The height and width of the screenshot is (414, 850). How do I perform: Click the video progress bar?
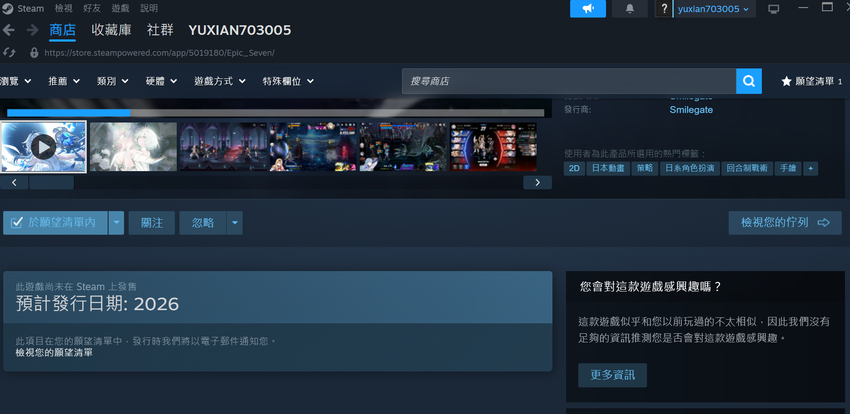[275, 113]
